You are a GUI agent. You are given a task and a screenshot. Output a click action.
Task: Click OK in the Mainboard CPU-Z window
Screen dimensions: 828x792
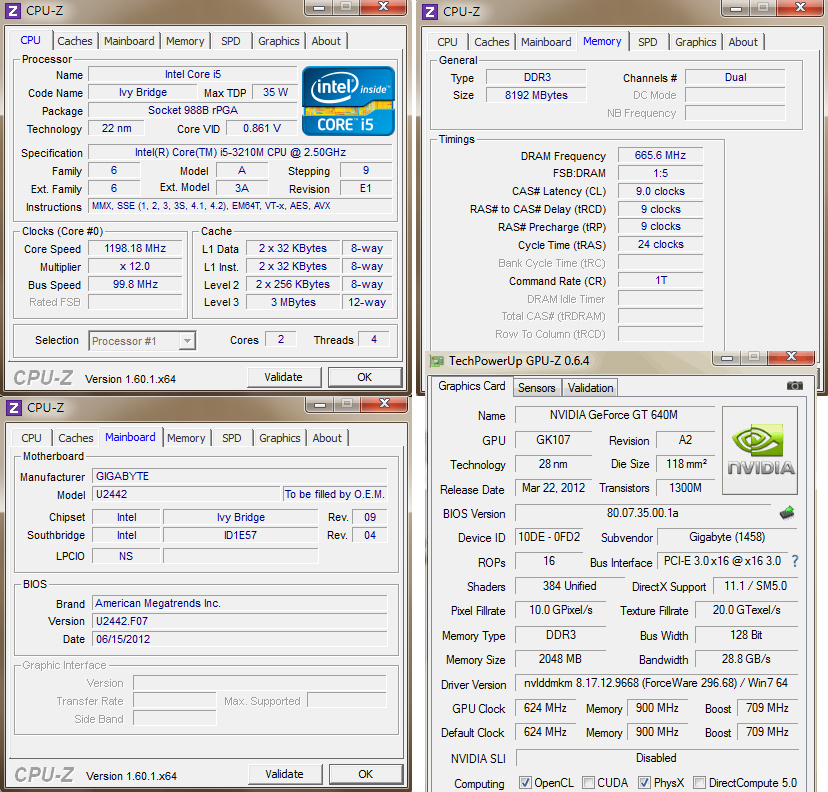[x=365, y=774]
